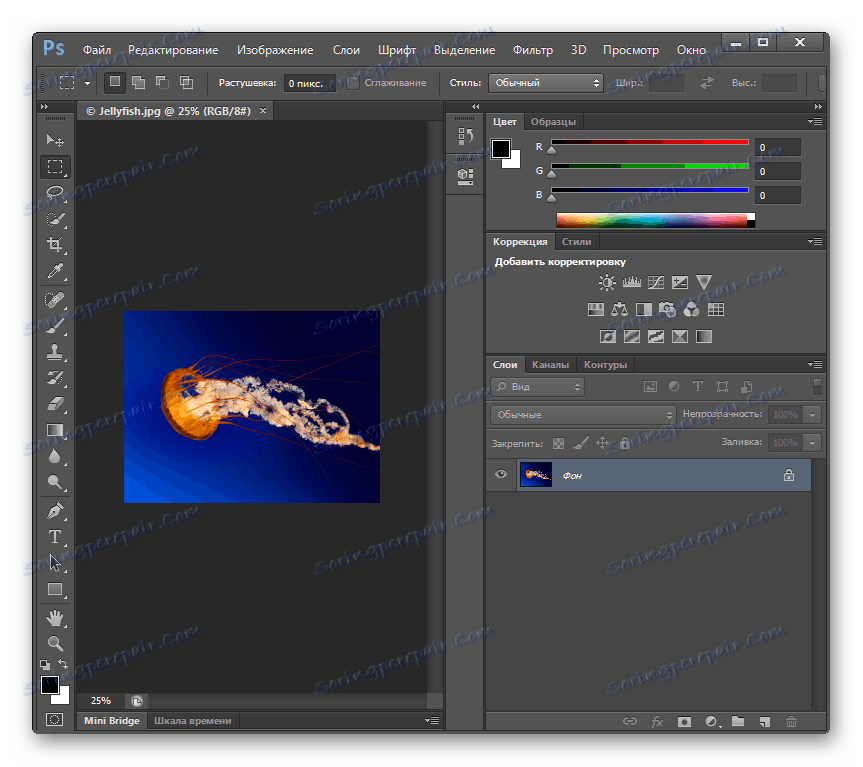Select the Blur tool
The height and width of the screenshot is (767, 863).
pos(55,456)
